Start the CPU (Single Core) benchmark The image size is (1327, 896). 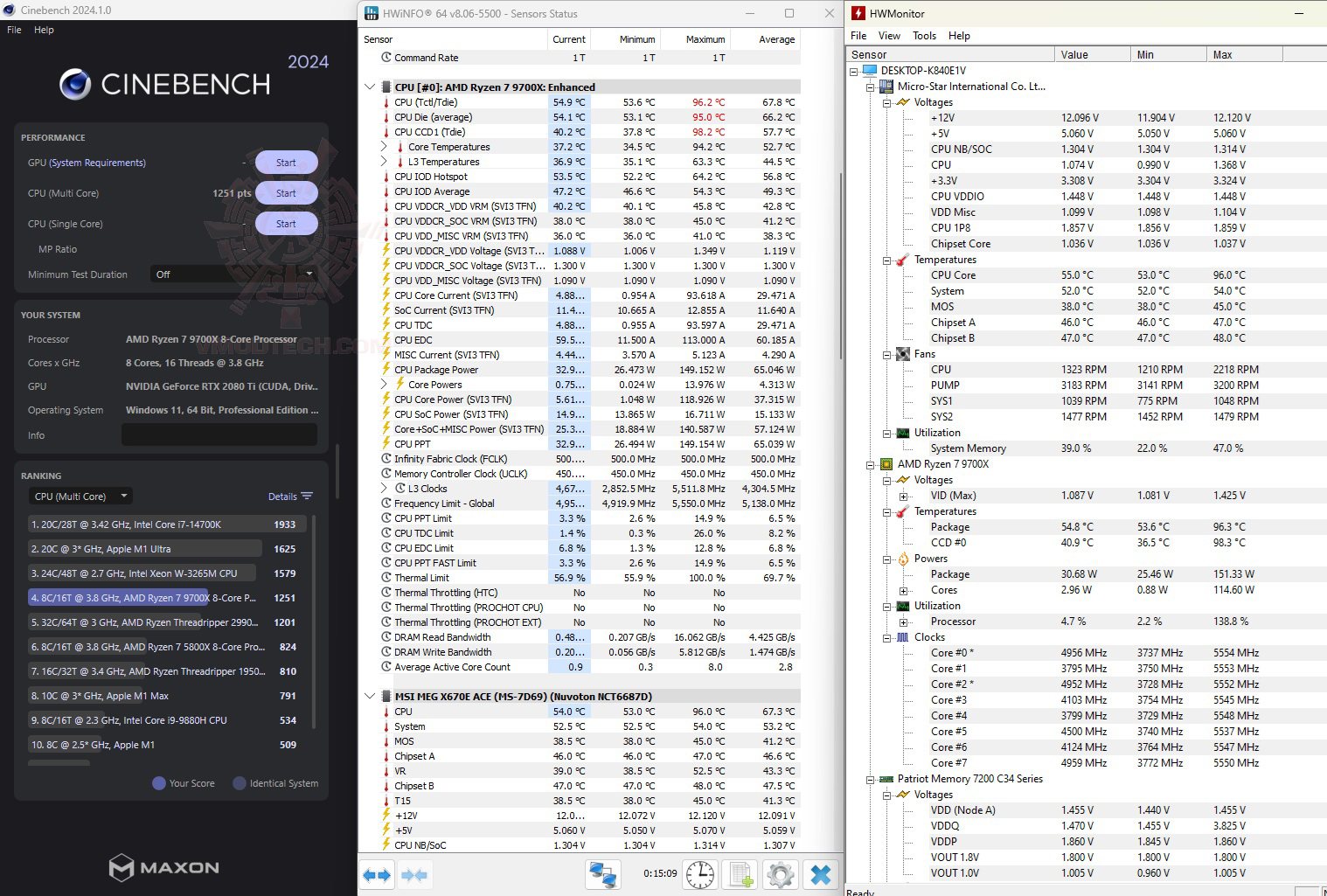(x=286, y=224)
